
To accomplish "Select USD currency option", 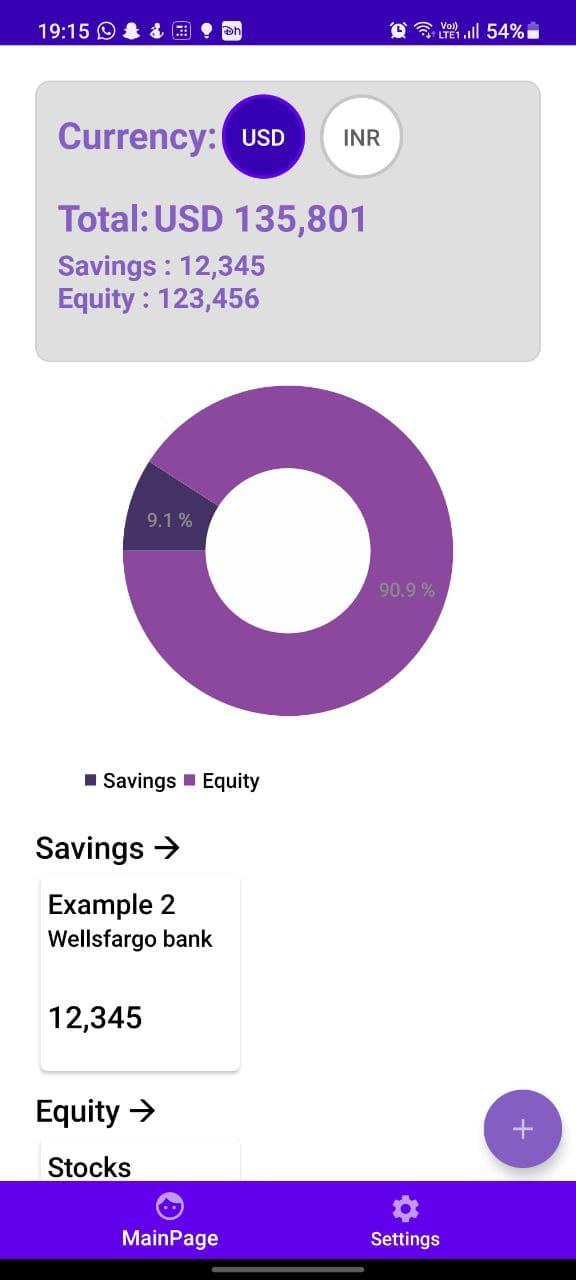I will coord(263,138).
